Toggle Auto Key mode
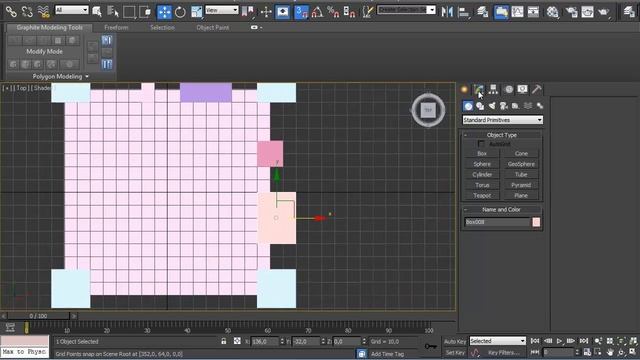Viewport: 640px width, 360px height. coord(455,341)
